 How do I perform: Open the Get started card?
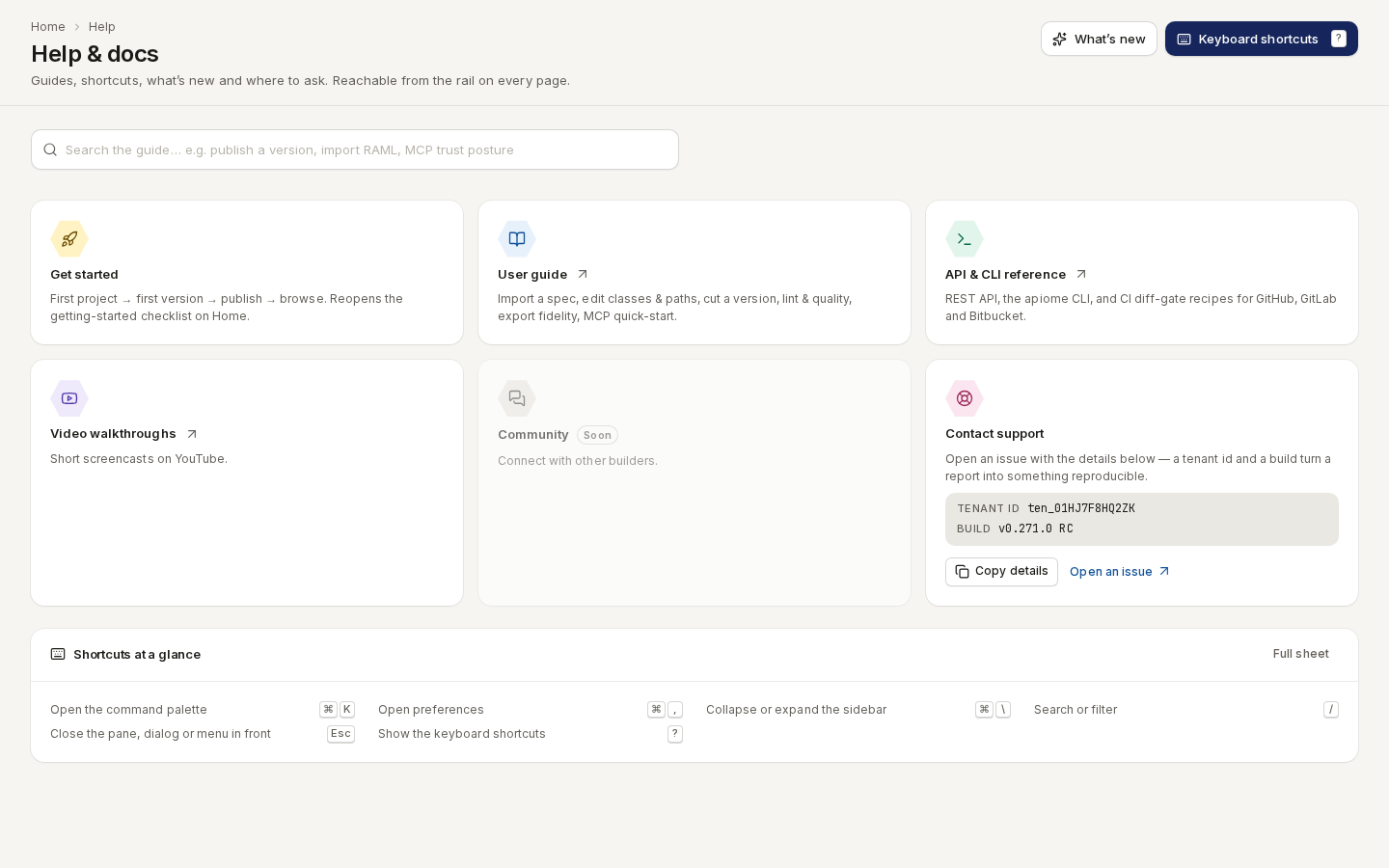[247, 273]
